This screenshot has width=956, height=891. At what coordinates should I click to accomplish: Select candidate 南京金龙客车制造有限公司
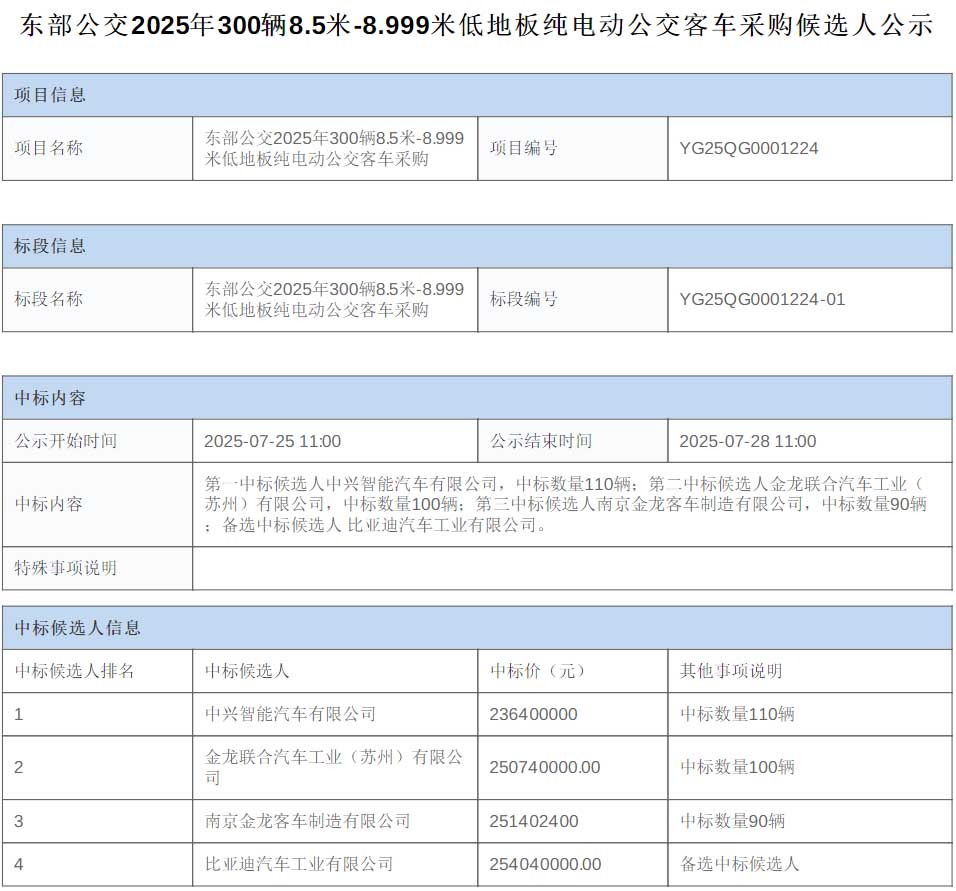[307, 821]
